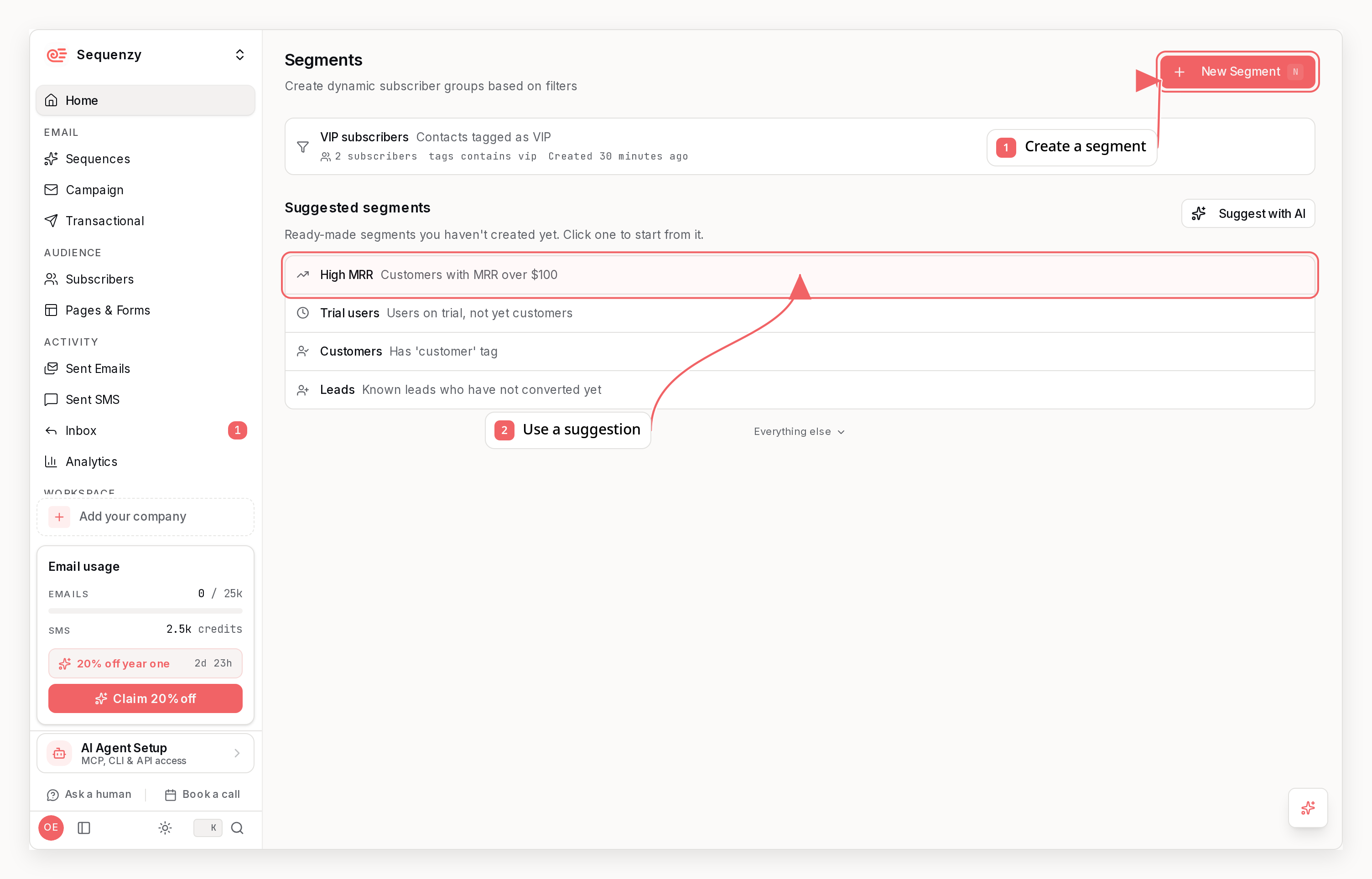Click the K keyboard shortcut key

point(208,827)
